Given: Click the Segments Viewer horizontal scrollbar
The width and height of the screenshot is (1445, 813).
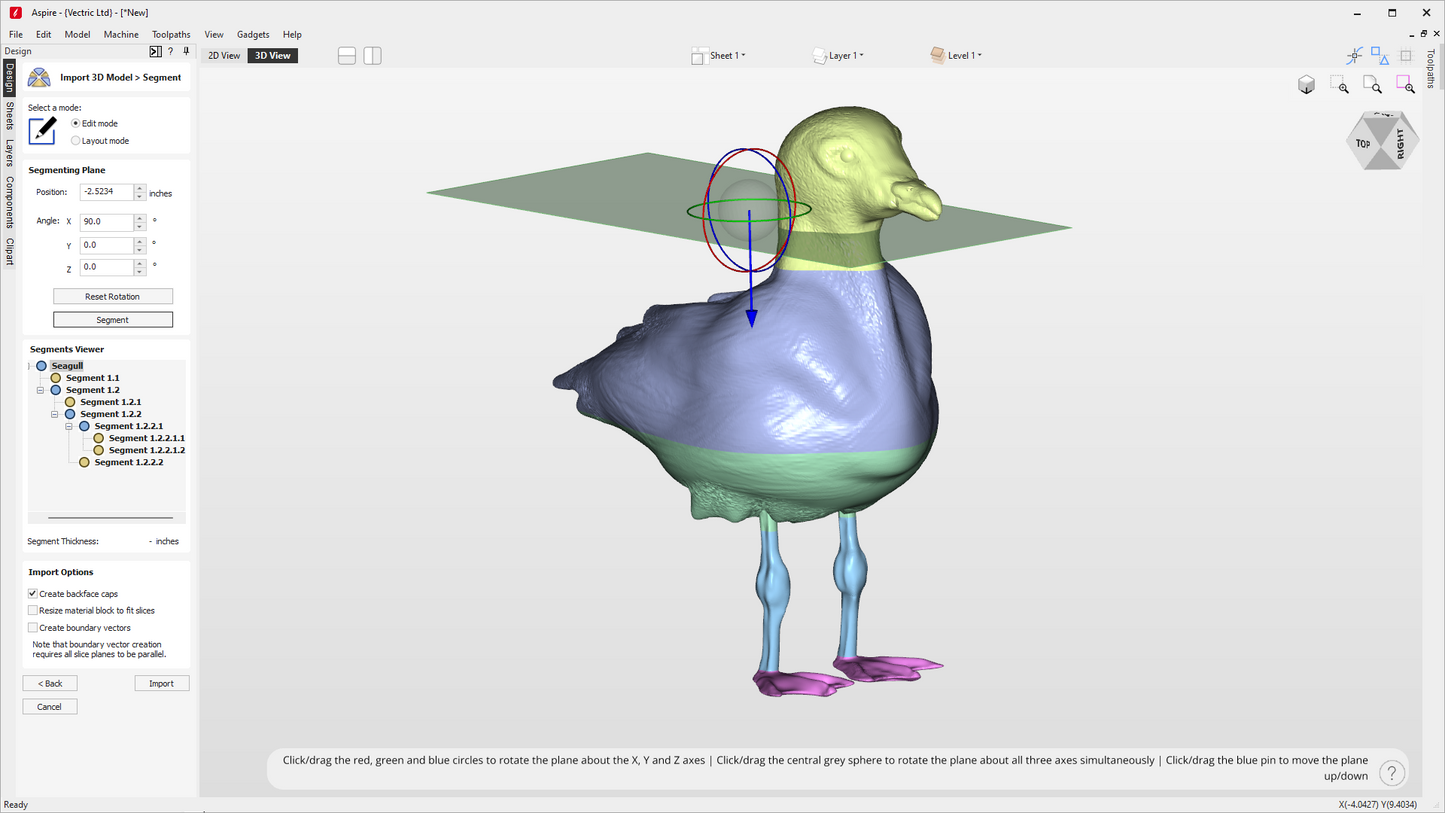Looking at the screenshot, I should coord(110,518).
